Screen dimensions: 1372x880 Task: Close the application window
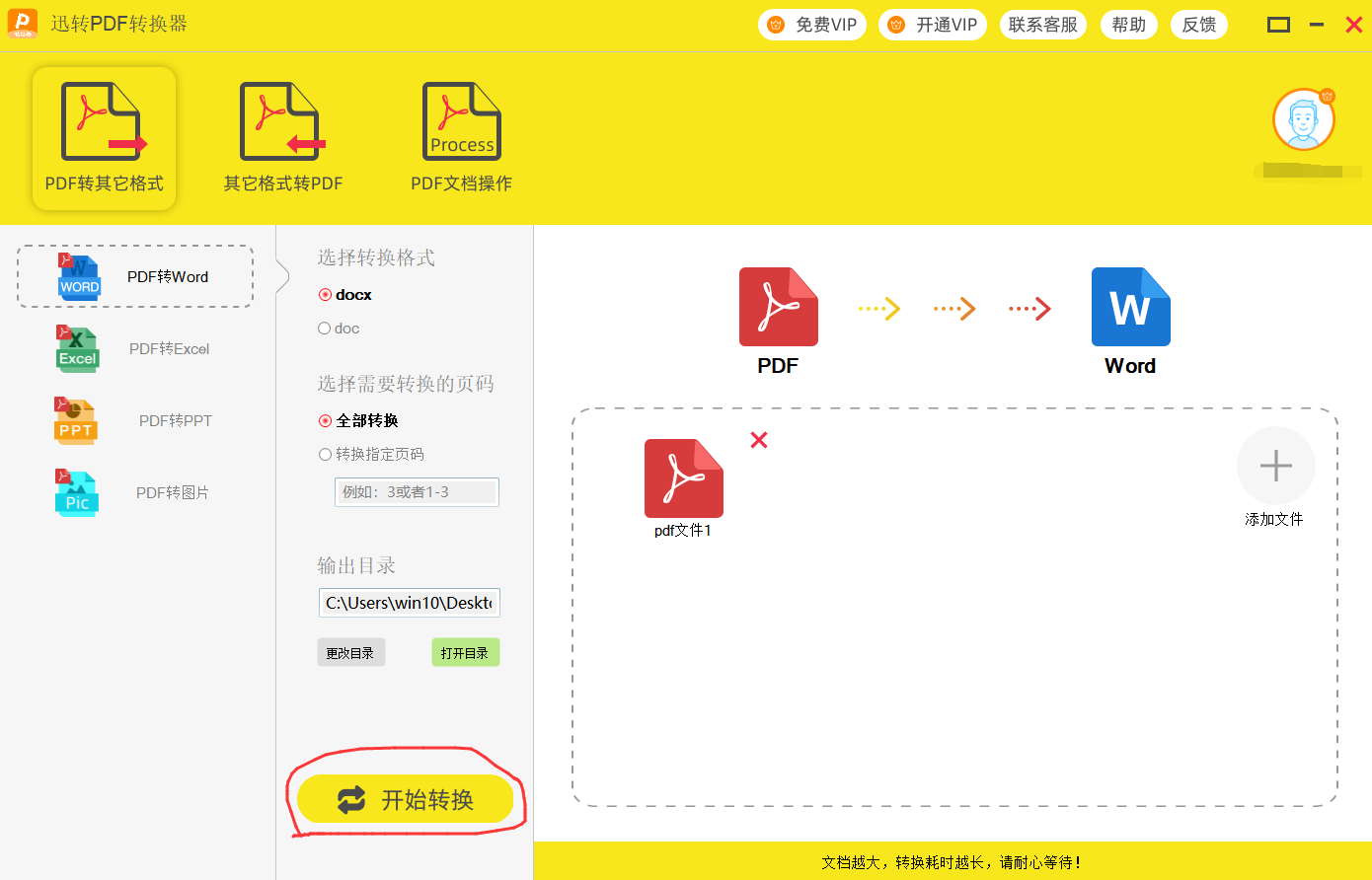1354,25
